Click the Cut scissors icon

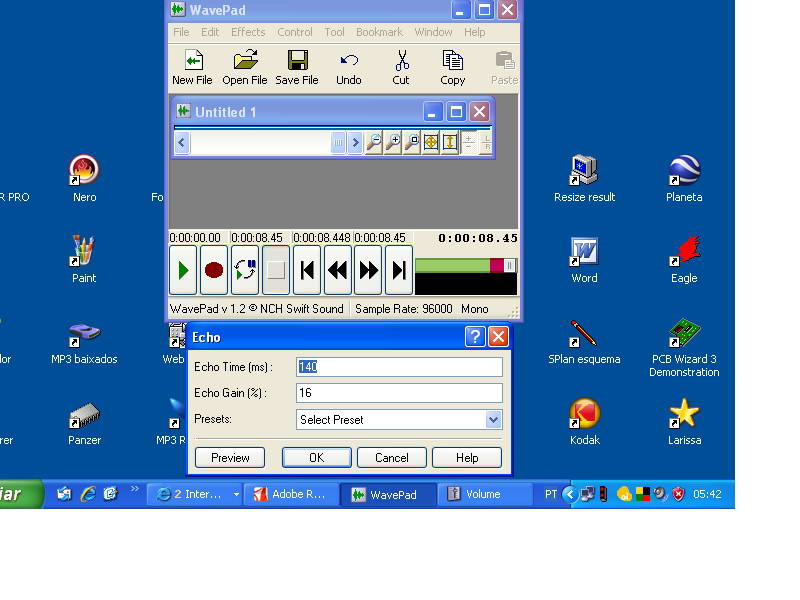point(402,67)
